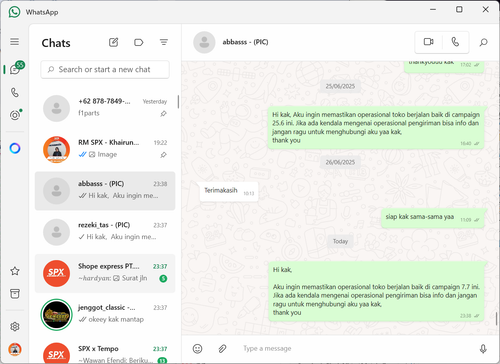
Task: Open the RM SPX - Khairun chat
Action: coord(105,150)
